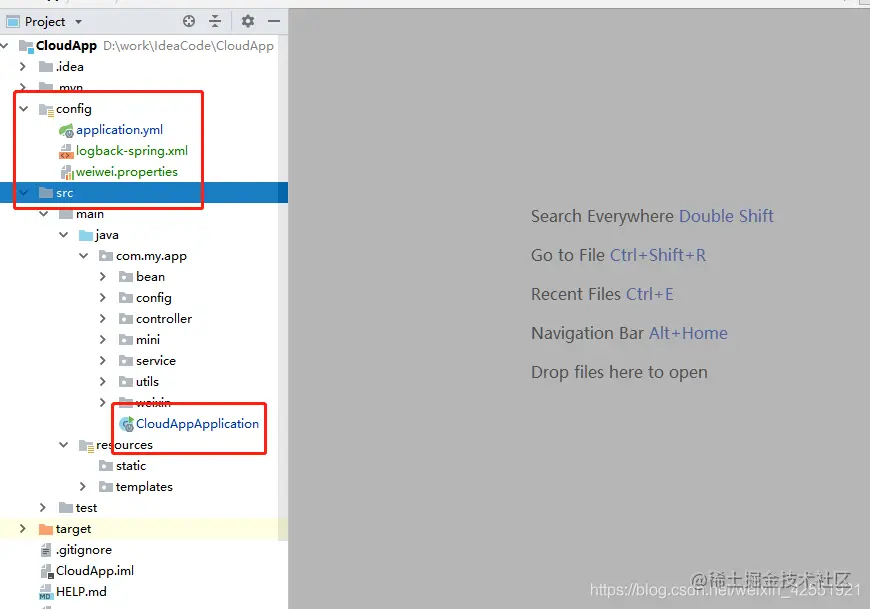Collapse the top-level config folder
The image size is (870, 609).
pos(23,109)
